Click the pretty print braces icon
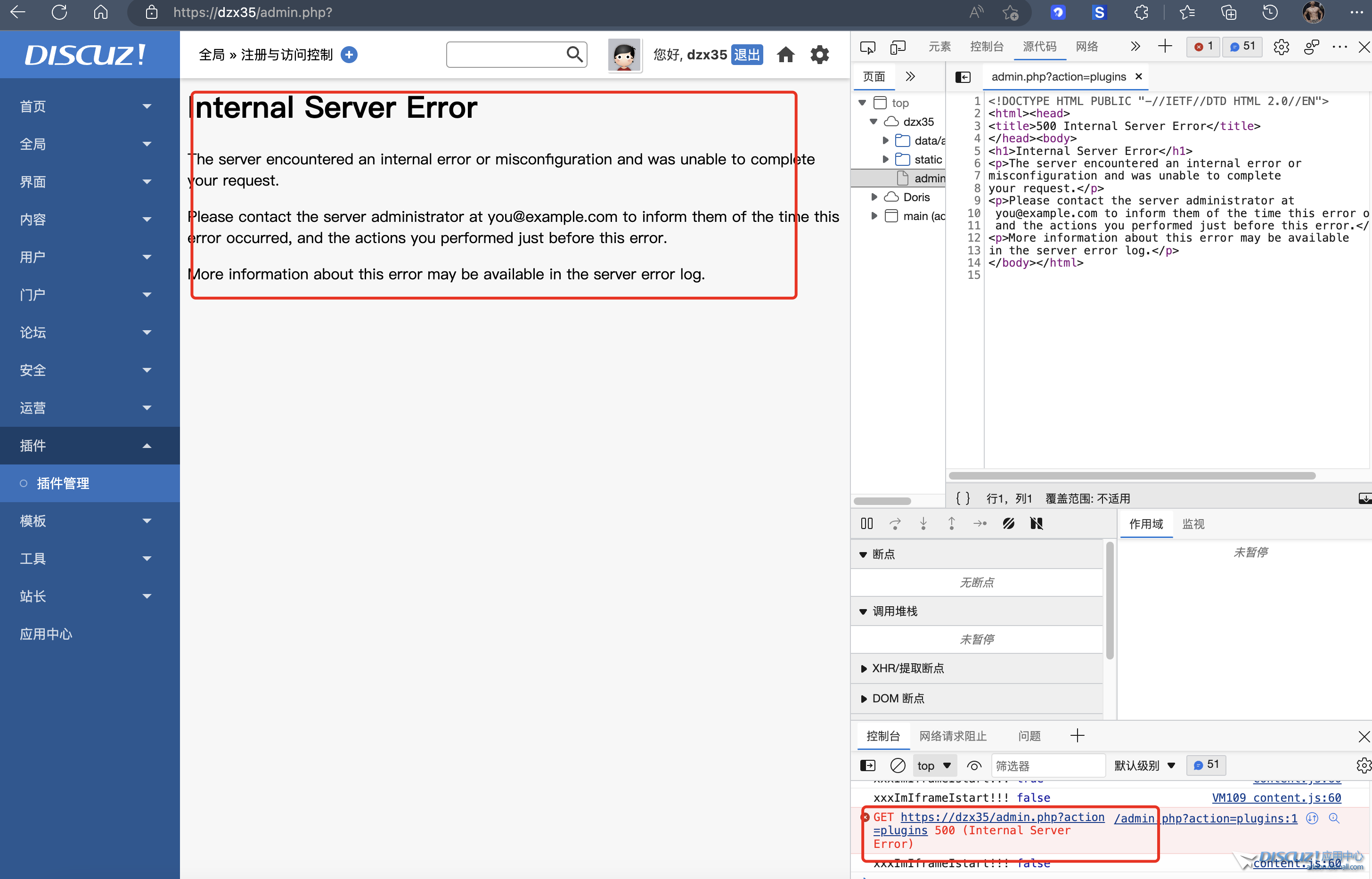The height and width of the screenshot is (879, 1372). pos(963,498)
